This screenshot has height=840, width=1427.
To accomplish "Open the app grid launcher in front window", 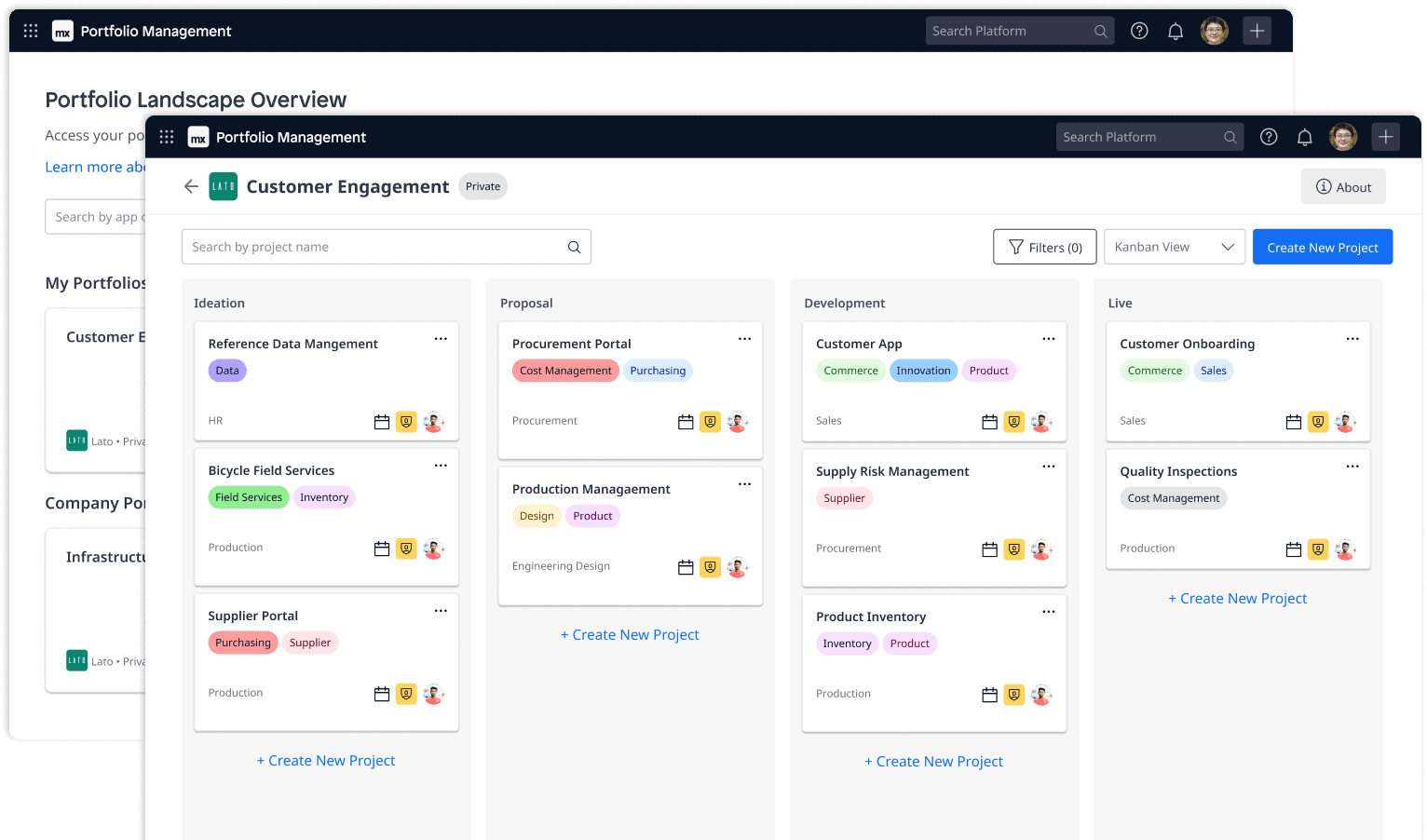I will (167, 137).
